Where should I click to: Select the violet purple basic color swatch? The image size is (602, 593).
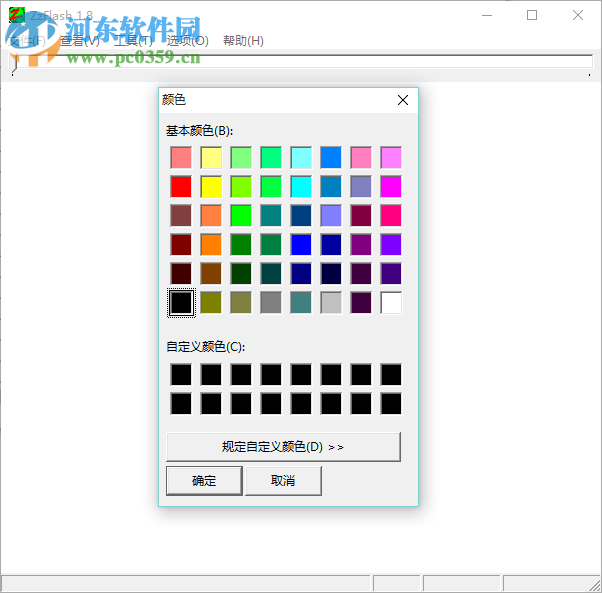391,244
